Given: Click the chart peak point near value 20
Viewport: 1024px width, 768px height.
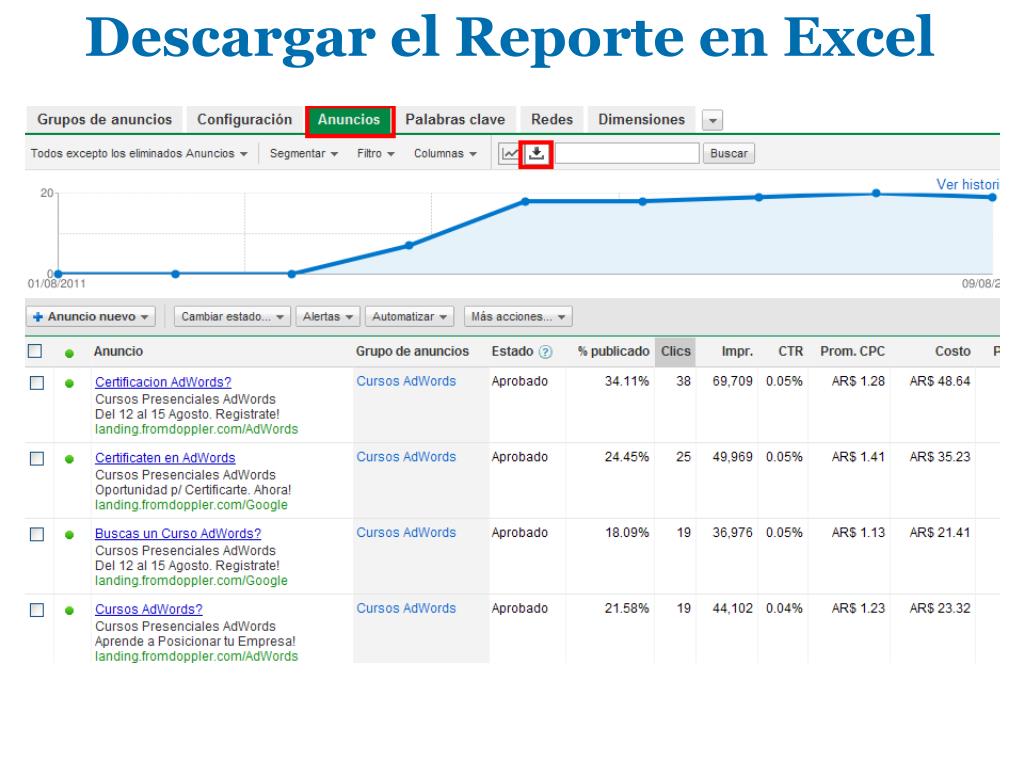Looking at the screenshot, I should click(x=876, y=193).
